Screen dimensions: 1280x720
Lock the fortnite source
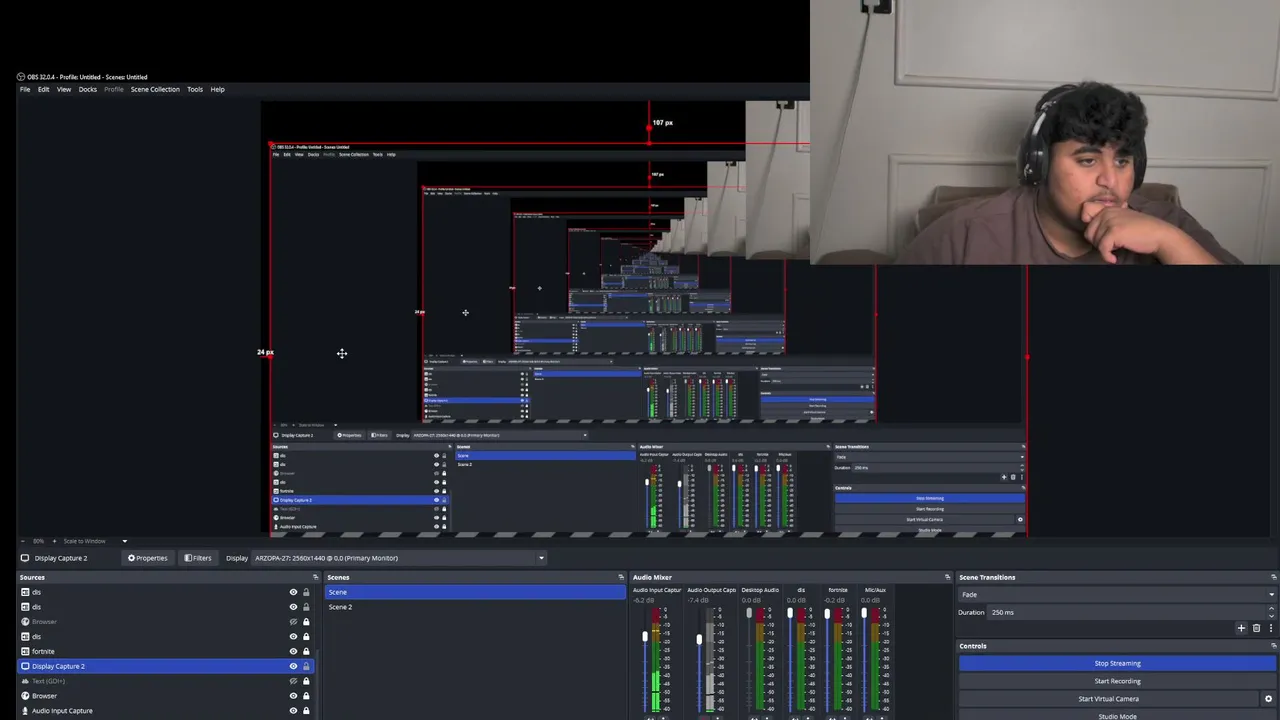[x=306, y=651]
